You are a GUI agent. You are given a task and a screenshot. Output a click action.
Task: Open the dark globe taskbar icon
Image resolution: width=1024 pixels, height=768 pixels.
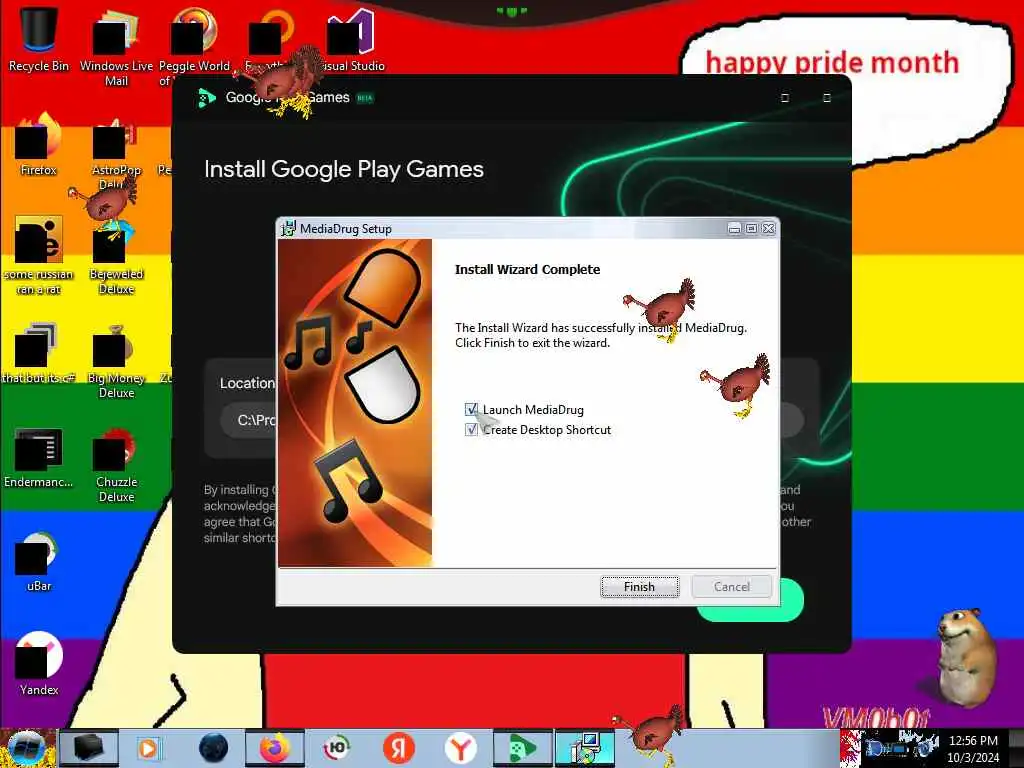213,748
